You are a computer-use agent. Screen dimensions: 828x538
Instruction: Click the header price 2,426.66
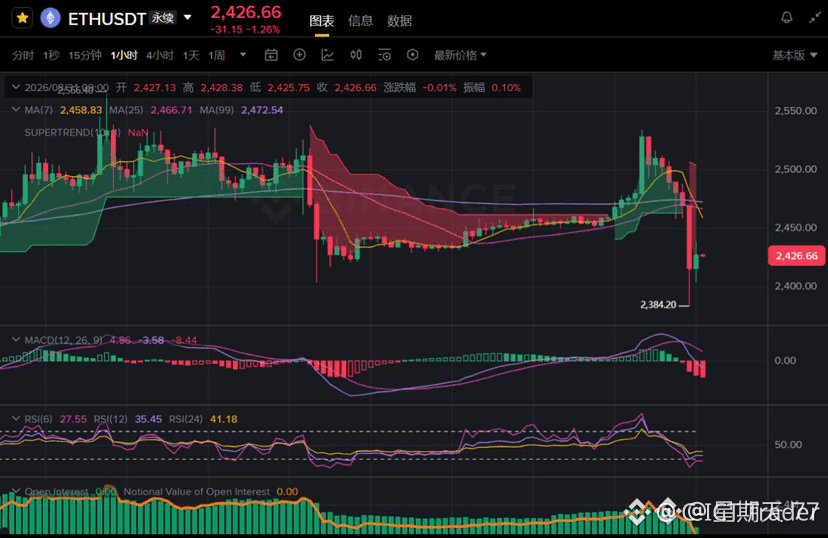(246, 12)
